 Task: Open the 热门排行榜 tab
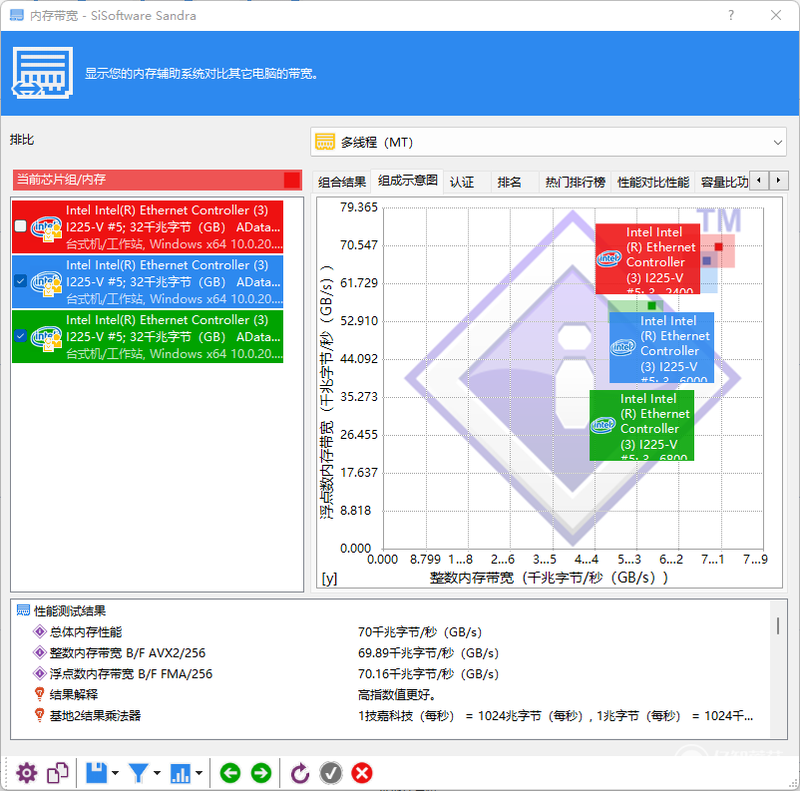point(575,182)
